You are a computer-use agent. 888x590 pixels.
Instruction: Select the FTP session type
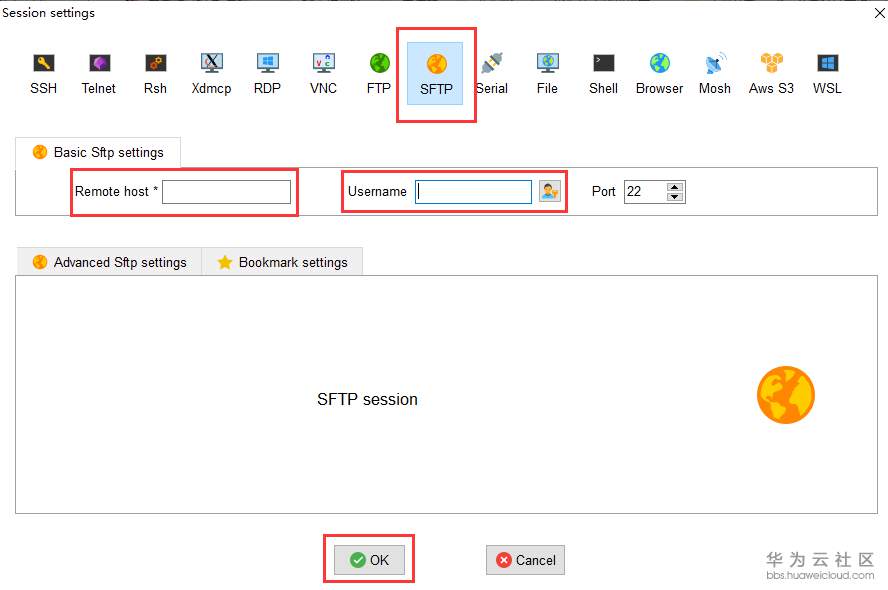(379, 74)
